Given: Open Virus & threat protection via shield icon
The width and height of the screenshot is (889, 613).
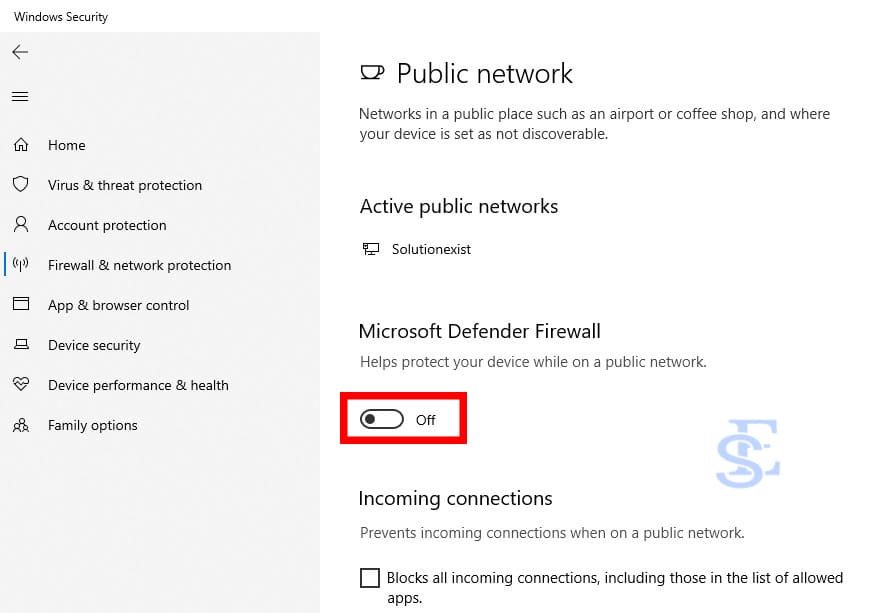Looking at the screenshot, I should point(20,185).
